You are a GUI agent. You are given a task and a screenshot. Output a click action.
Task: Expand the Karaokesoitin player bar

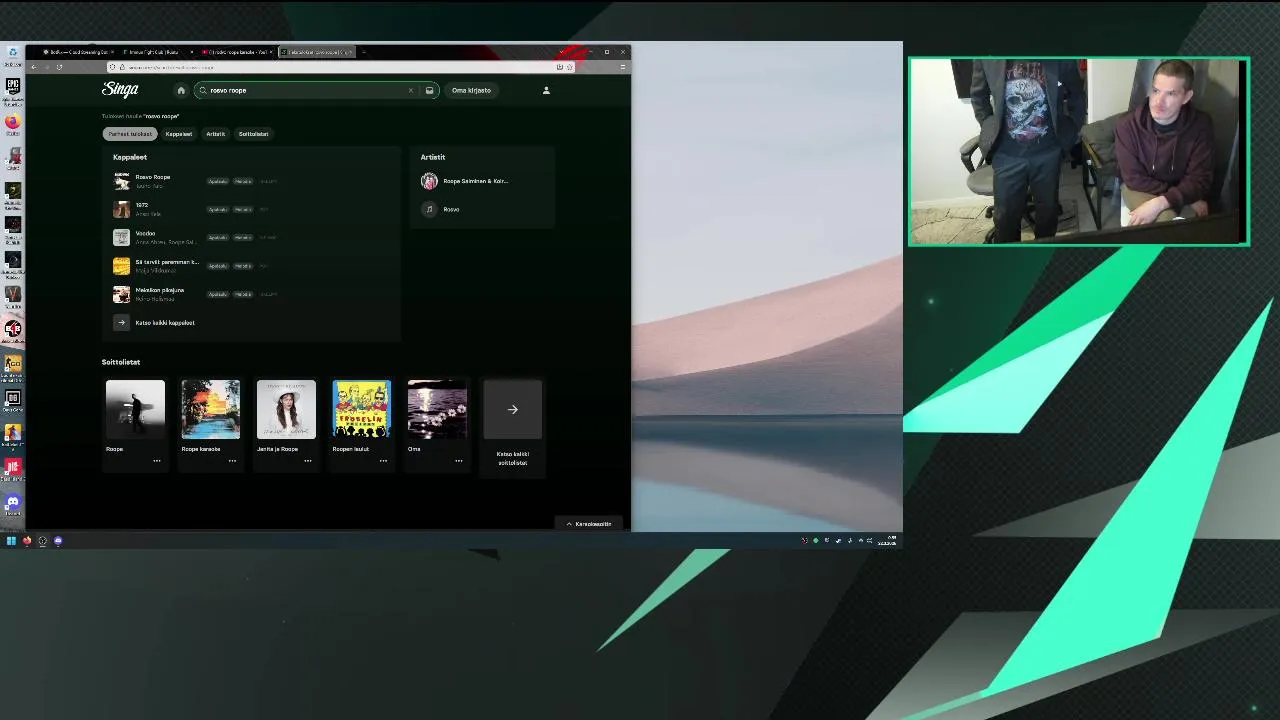click(x=589, y=524)
